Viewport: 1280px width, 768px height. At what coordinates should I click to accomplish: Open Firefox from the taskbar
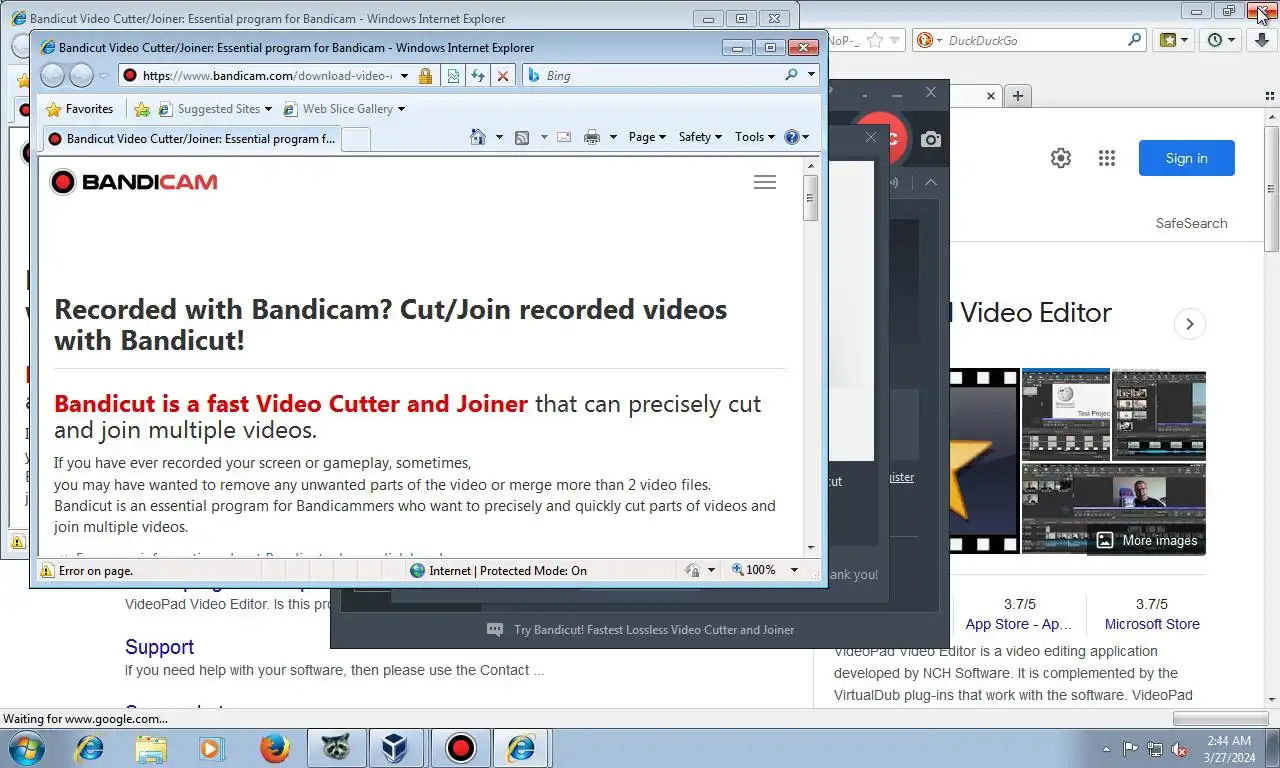tap(274, 748)
